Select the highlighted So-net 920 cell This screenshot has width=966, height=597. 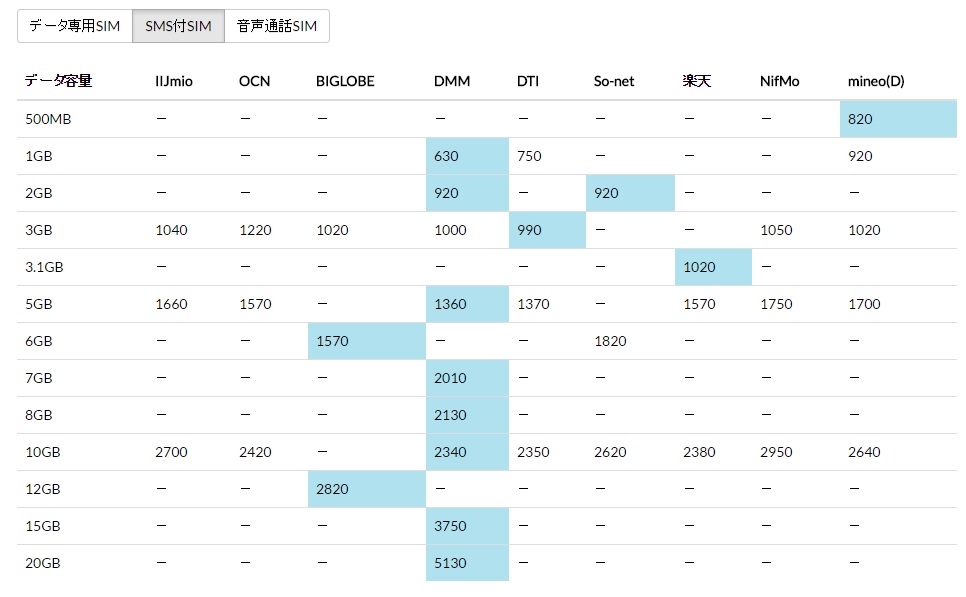coord(630,193)
